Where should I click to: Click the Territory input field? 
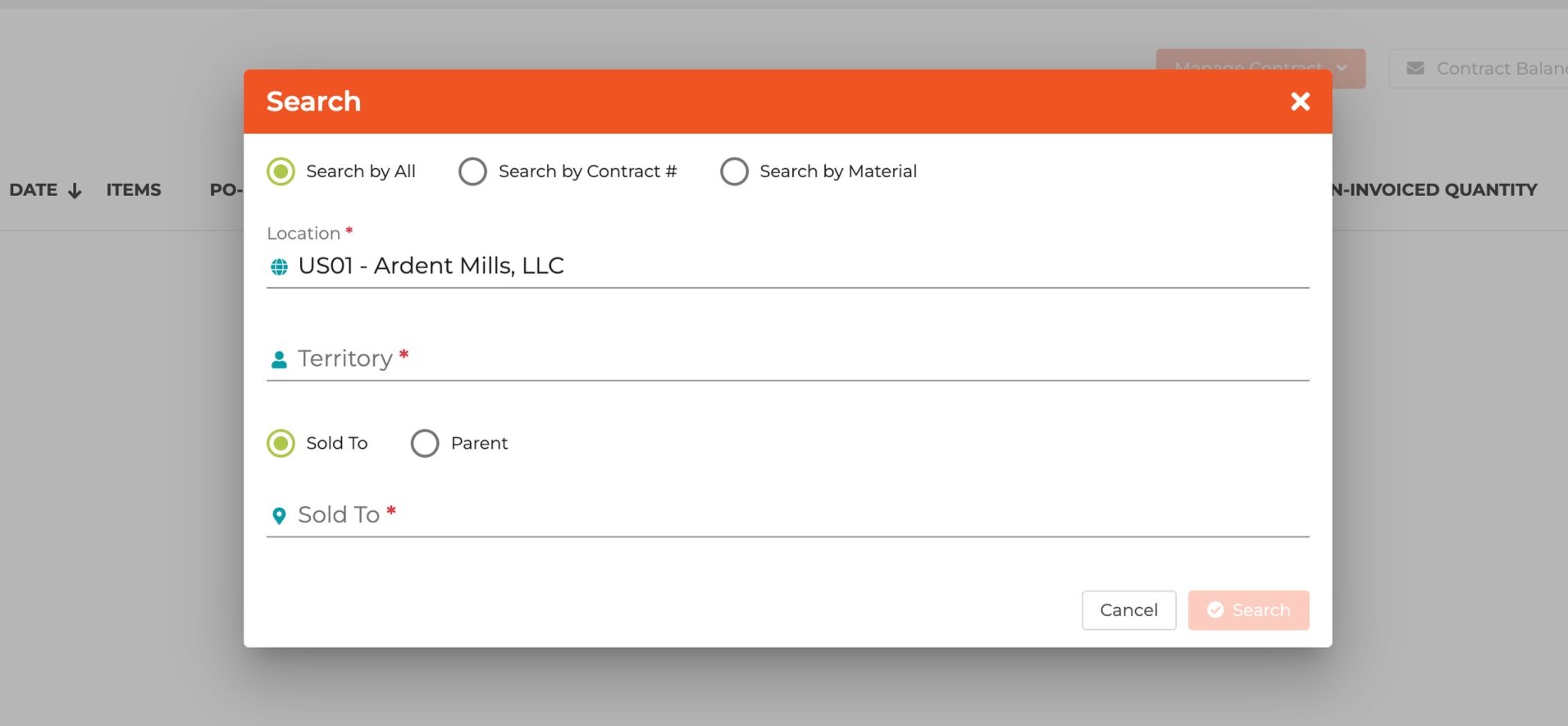[787, 359]
